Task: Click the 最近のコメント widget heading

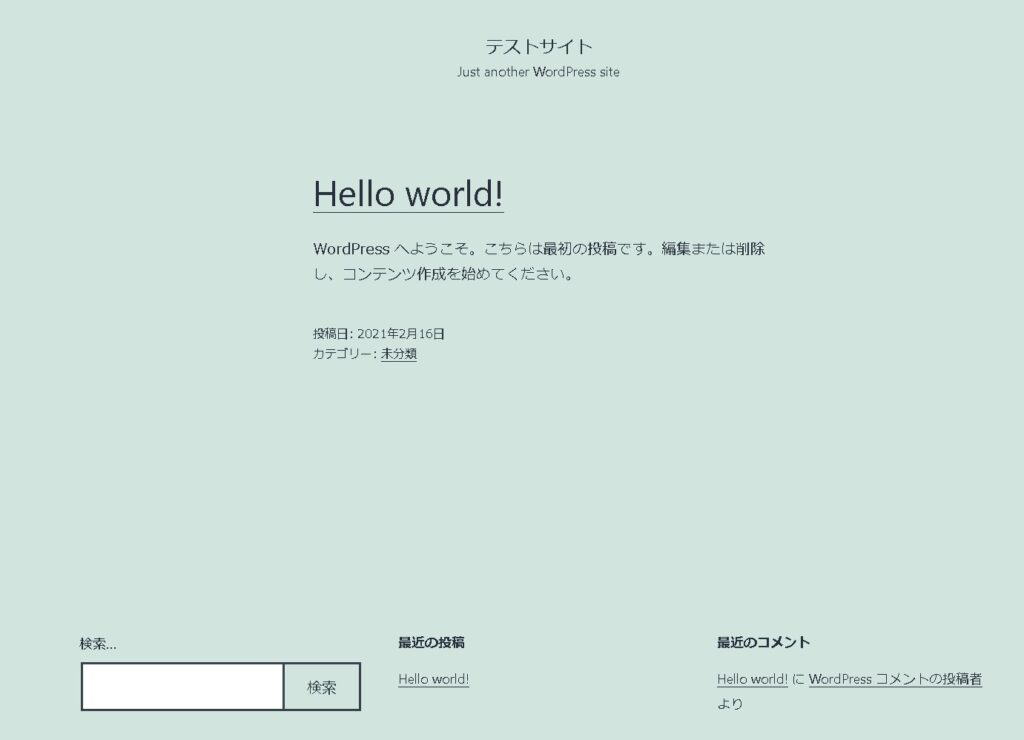Action: click(x=763, y=642)
